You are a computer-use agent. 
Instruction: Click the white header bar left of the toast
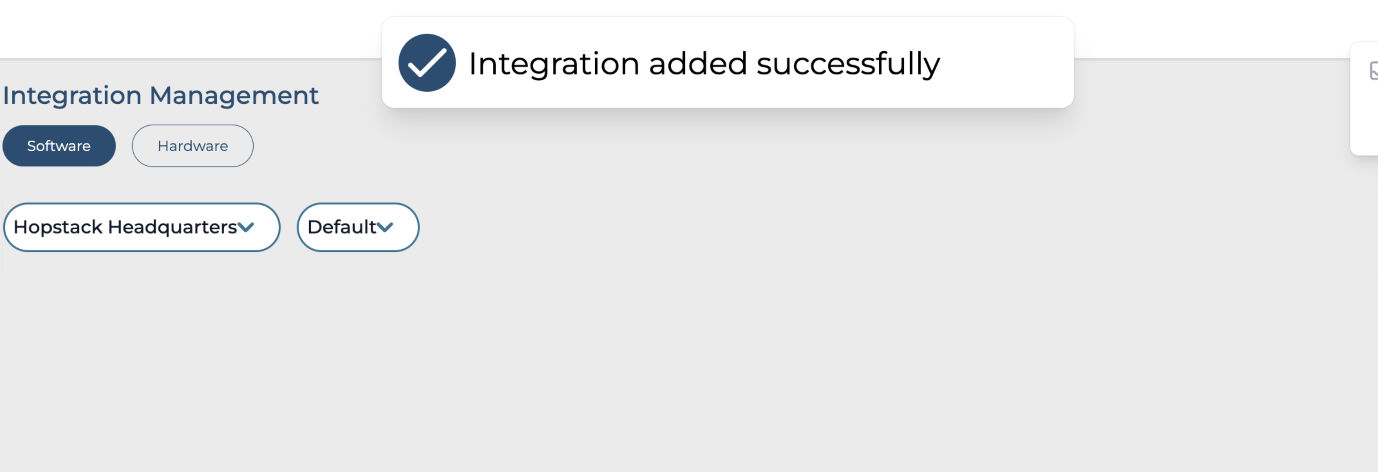pyautogui.click(x=190, y=28)
